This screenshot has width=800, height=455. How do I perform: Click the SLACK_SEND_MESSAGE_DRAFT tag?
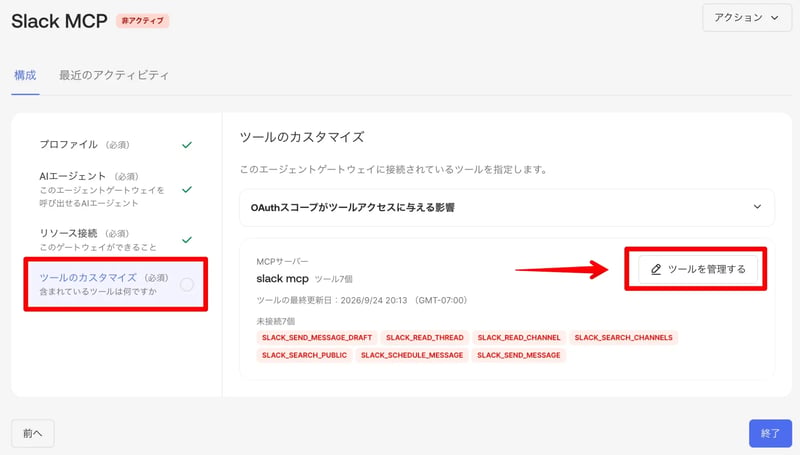[317, 338]
